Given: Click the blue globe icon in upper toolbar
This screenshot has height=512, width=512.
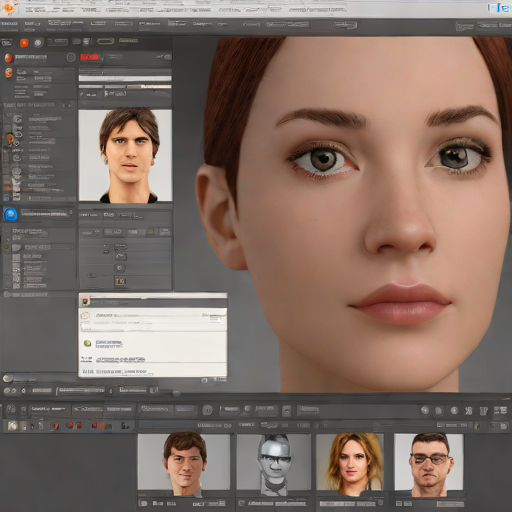Looking at the screenshot, I should click(x=38, y=42).
